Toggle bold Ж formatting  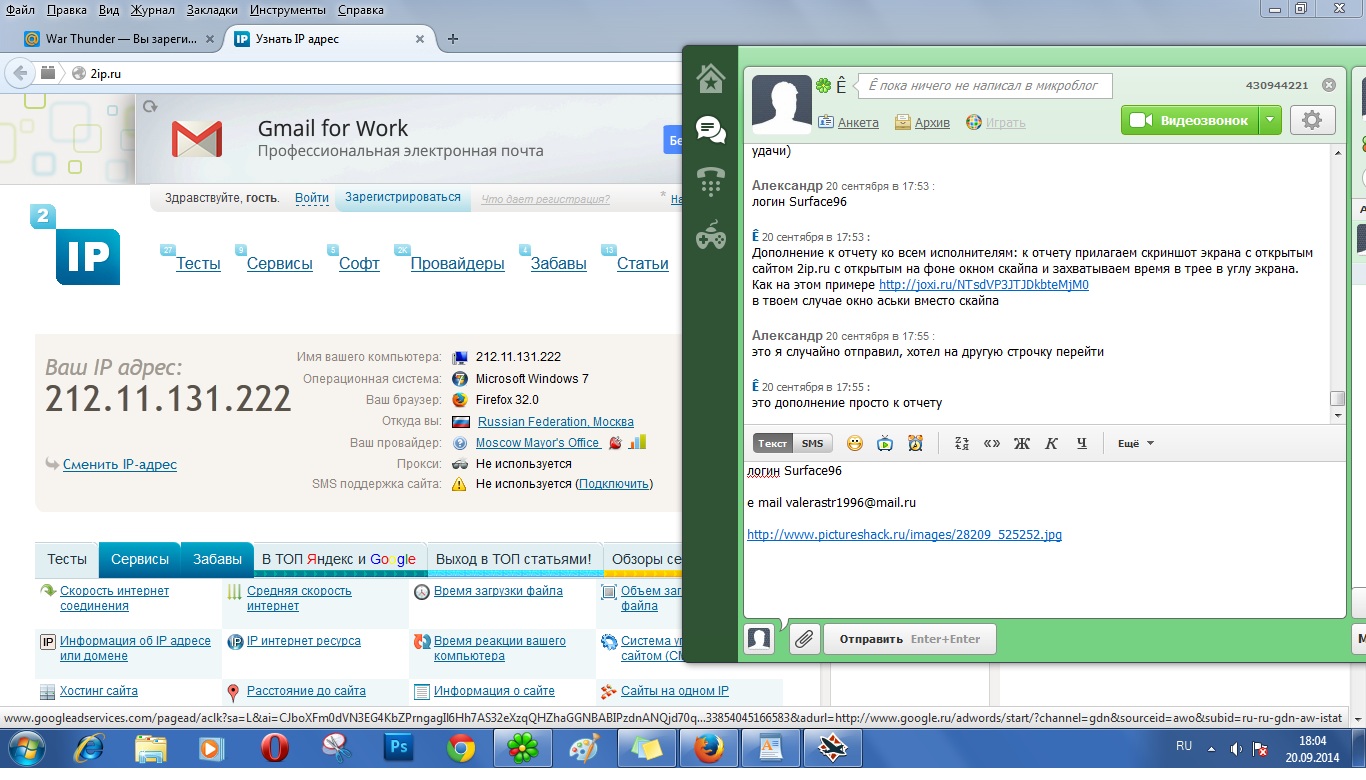click(1022, 443)
